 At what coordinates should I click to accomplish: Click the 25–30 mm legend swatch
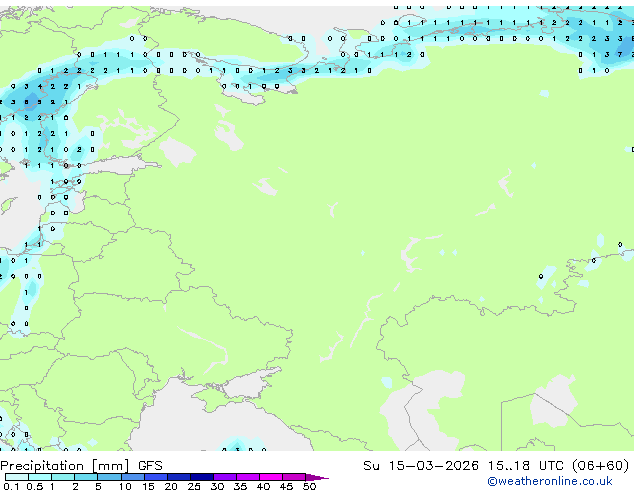pos(202,477)
